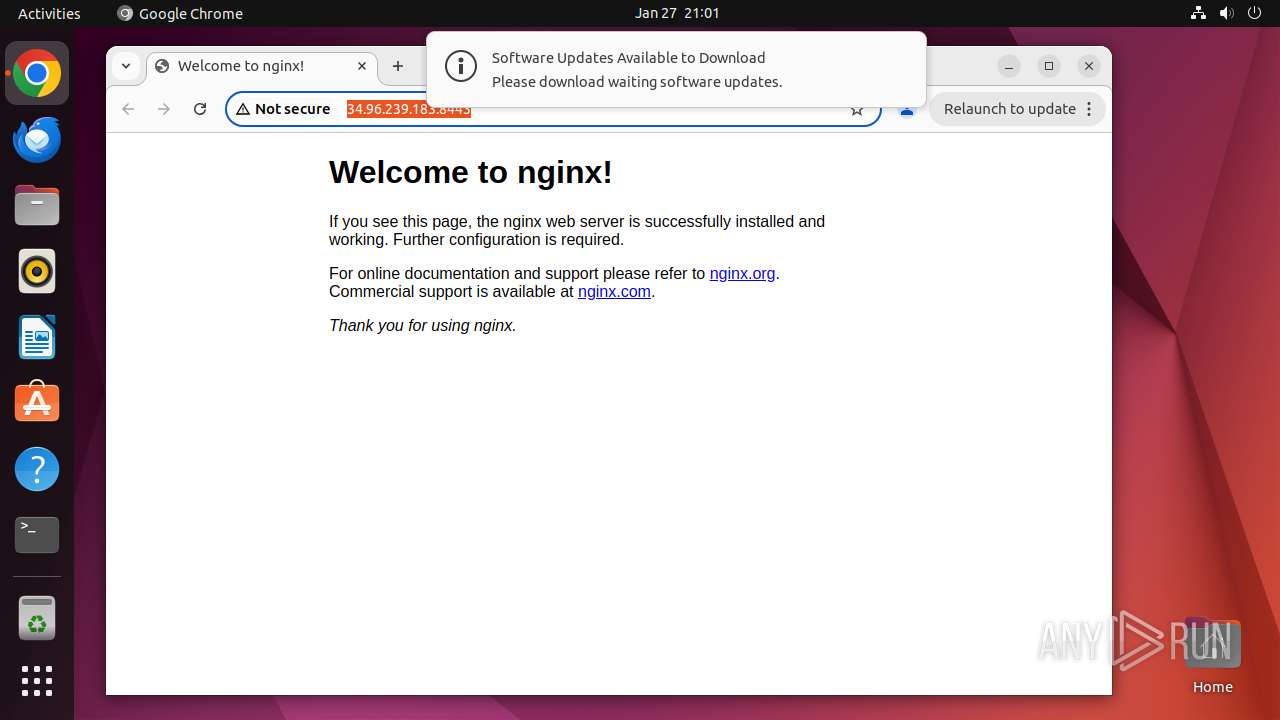Open Ubuntu Software store icon
The image size is (1280, 720).
pyautogui.click(x=37, y=403)
